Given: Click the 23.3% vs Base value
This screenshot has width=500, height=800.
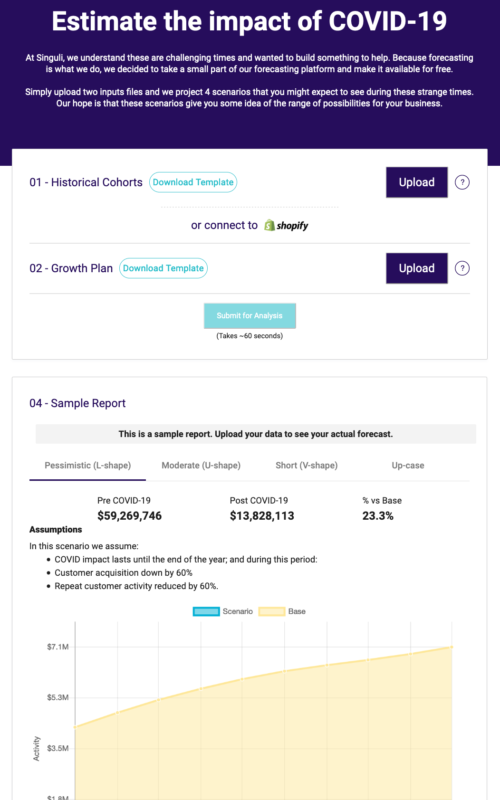Looking at the screenshot, I should (x=378, y=516).
